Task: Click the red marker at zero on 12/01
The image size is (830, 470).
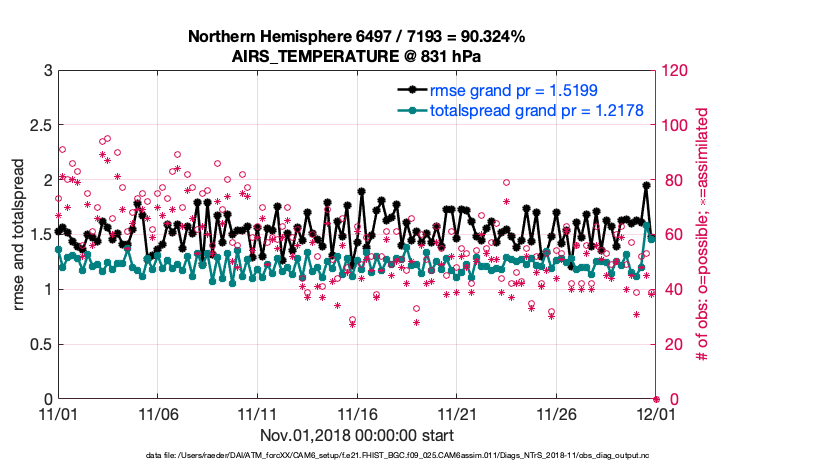Action: click(x=656, y=399)
